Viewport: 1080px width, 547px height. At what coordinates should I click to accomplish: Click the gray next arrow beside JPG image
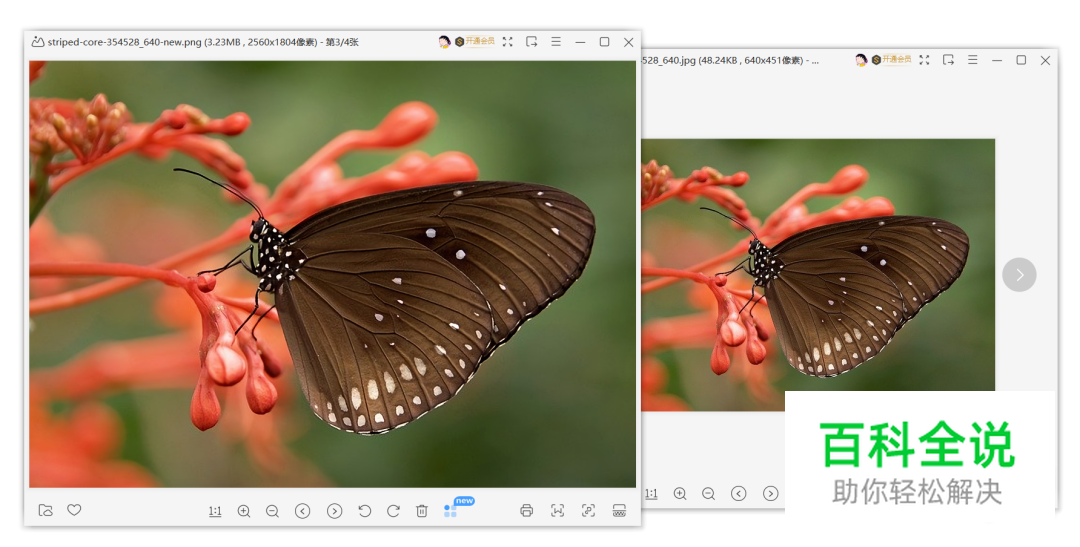(x=1019, y=274)
